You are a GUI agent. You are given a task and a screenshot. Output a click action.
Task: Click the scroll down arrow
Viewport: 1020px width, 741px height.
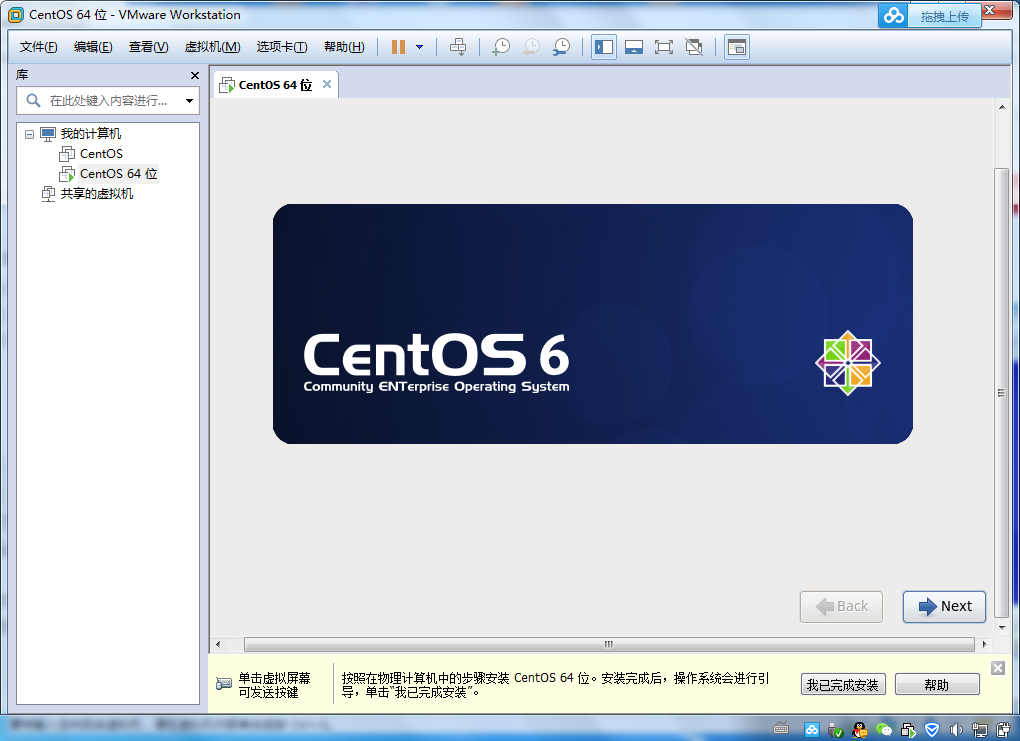pyautogui.click(x=1002, y=628)
